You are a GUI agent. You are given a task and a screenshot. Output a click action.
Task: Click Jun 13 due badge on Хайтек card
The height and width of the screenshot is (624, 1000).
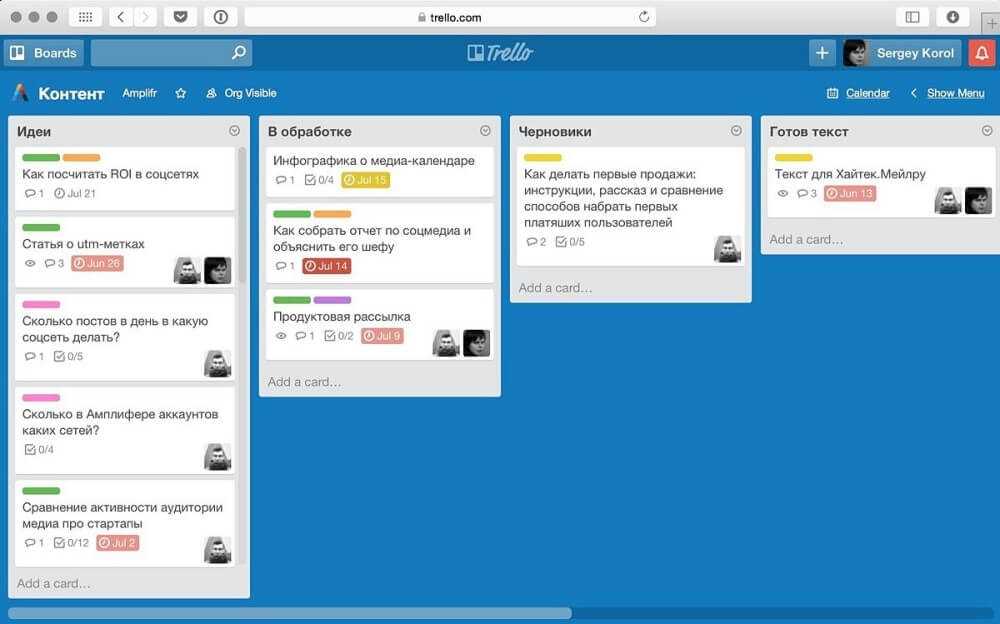point(849,193)
